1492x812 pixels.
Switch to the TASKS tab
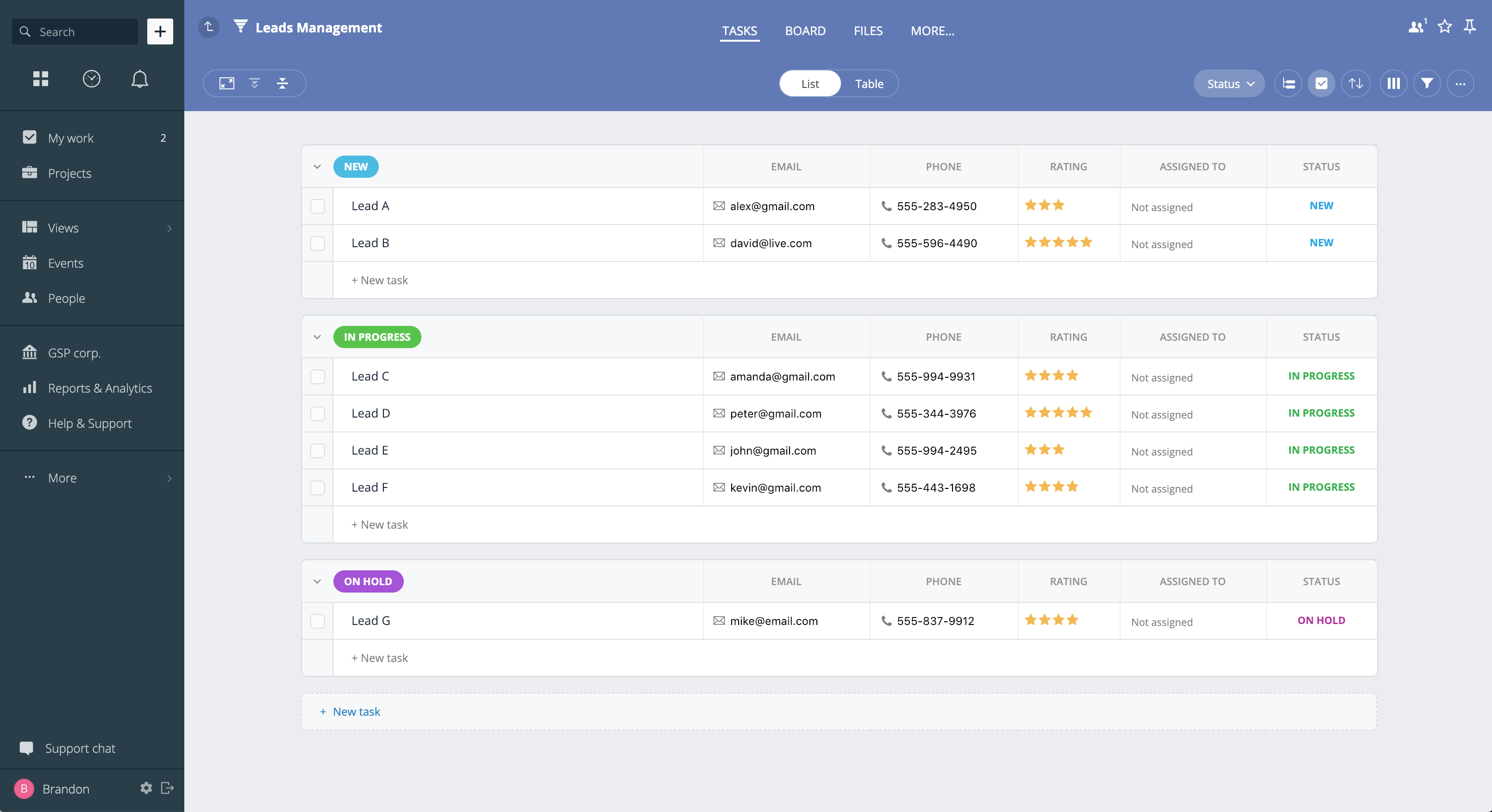point(739,31)
